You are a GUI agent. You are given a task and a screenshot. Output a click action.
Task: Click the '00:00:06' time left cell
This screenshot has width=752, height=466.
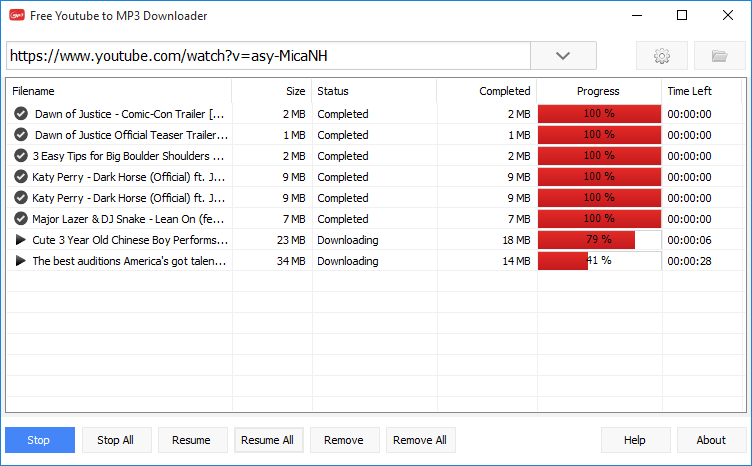689,240
